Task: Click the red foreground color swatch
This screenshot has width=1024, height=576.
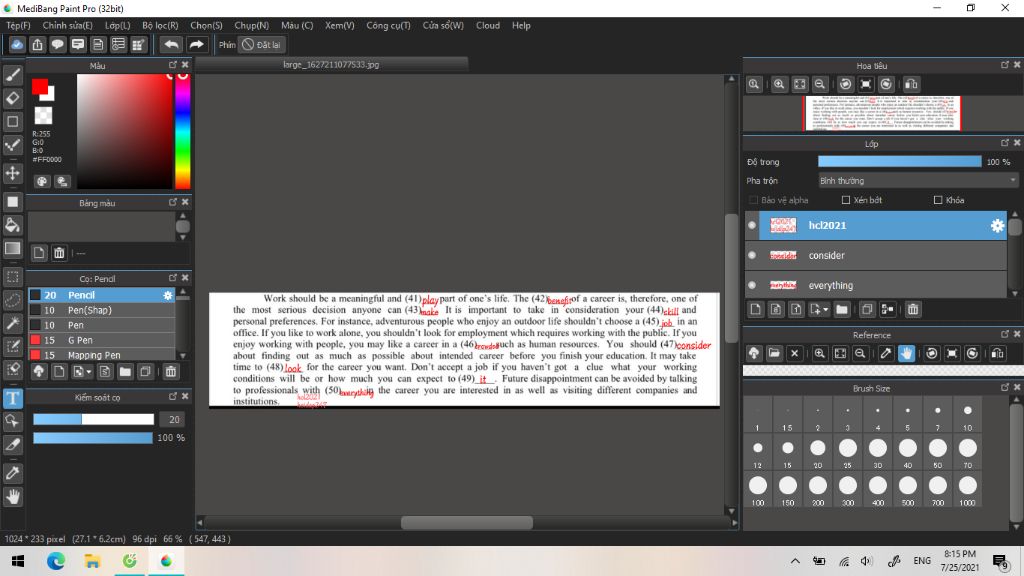Action: point(40,86)
